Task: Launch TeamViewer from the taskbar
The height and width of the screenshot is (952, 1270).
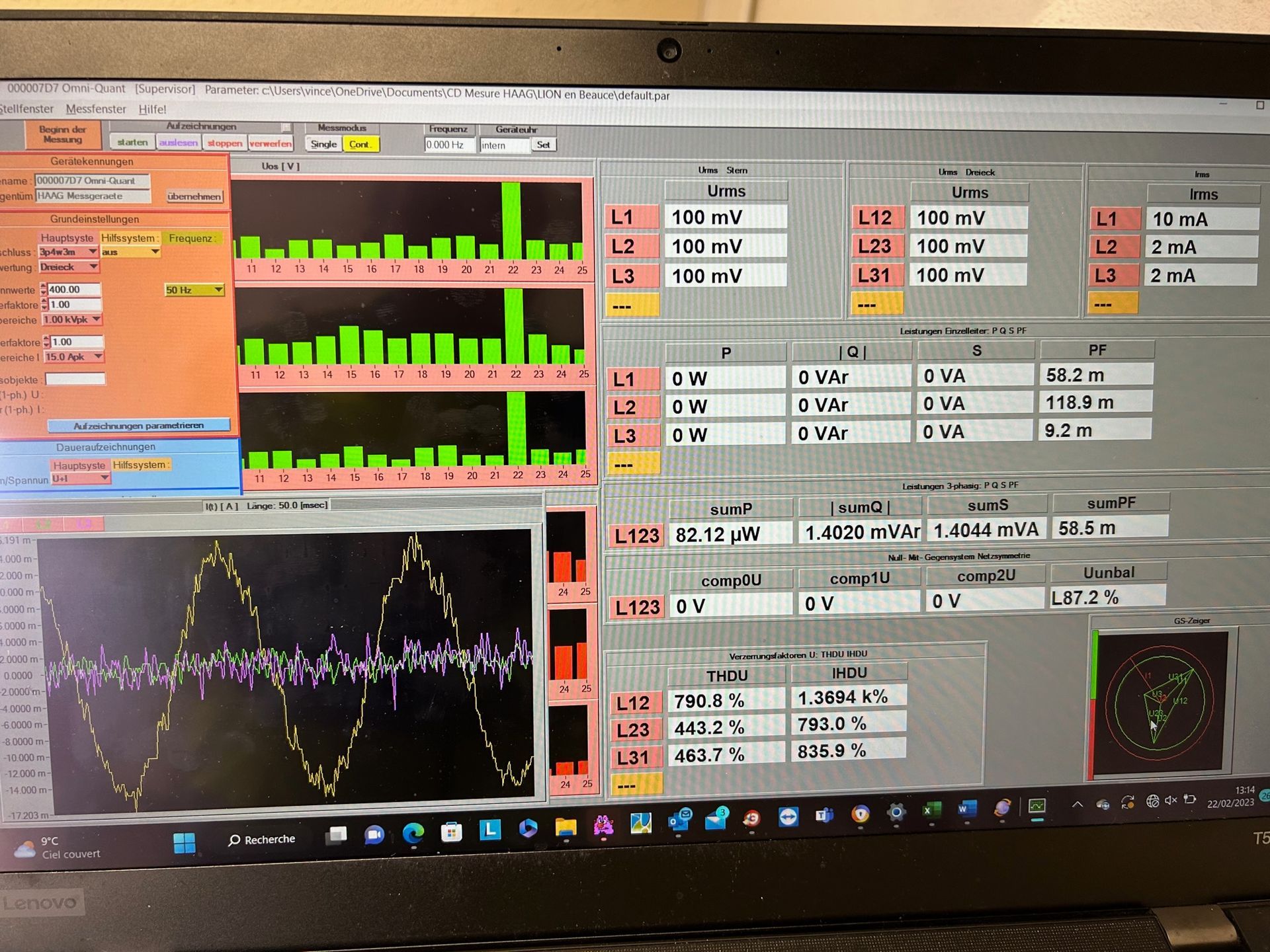Action: pyautogui.click(x=788, y=817)
